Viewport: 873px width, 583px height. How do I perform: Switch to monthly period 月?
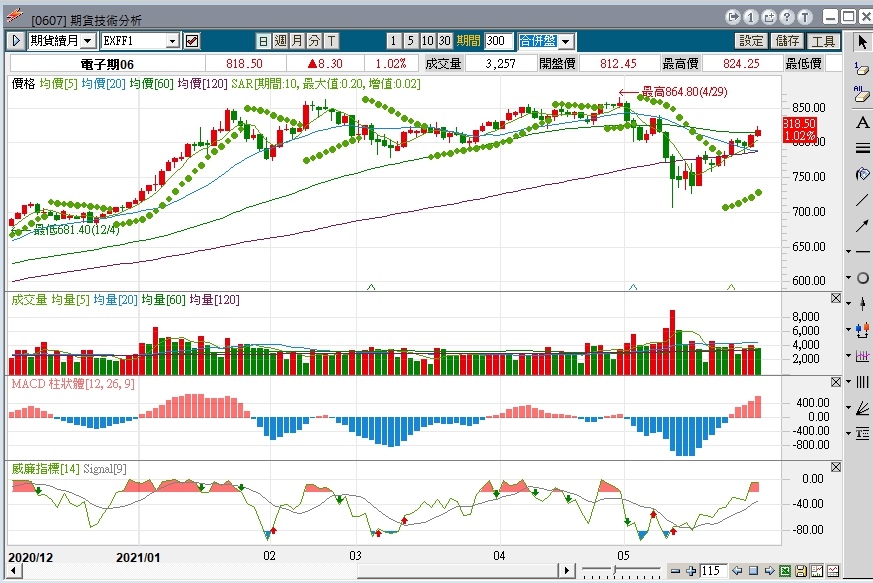coord(297,41)
